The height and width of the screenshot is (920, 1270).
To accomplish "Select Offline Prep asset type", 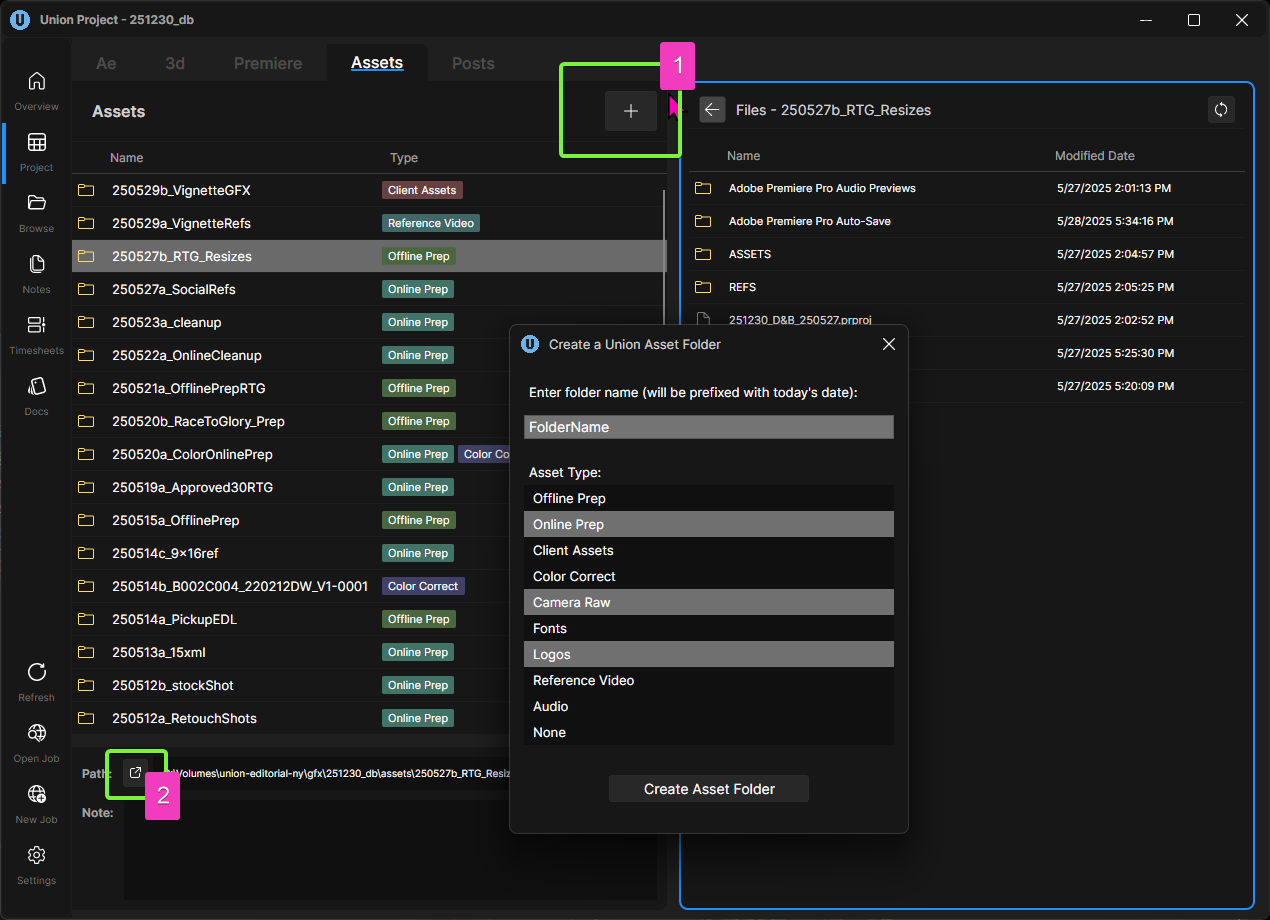I will 709,498.
